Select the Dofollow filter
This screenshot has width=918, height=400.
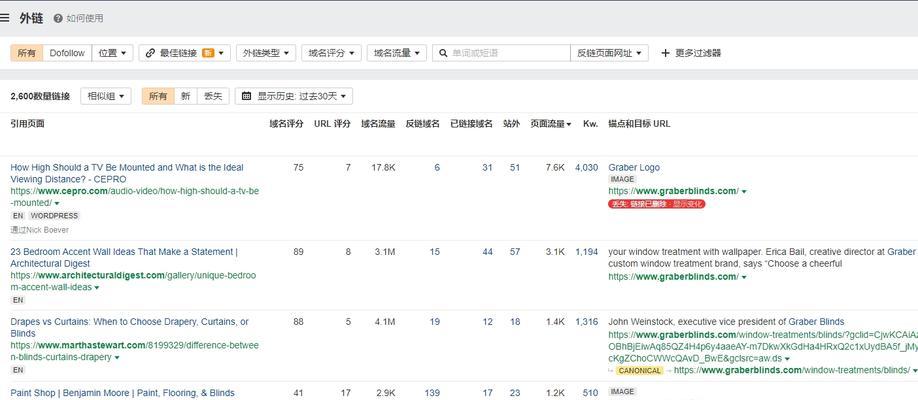pyautogui.click(x=67, y=53)
